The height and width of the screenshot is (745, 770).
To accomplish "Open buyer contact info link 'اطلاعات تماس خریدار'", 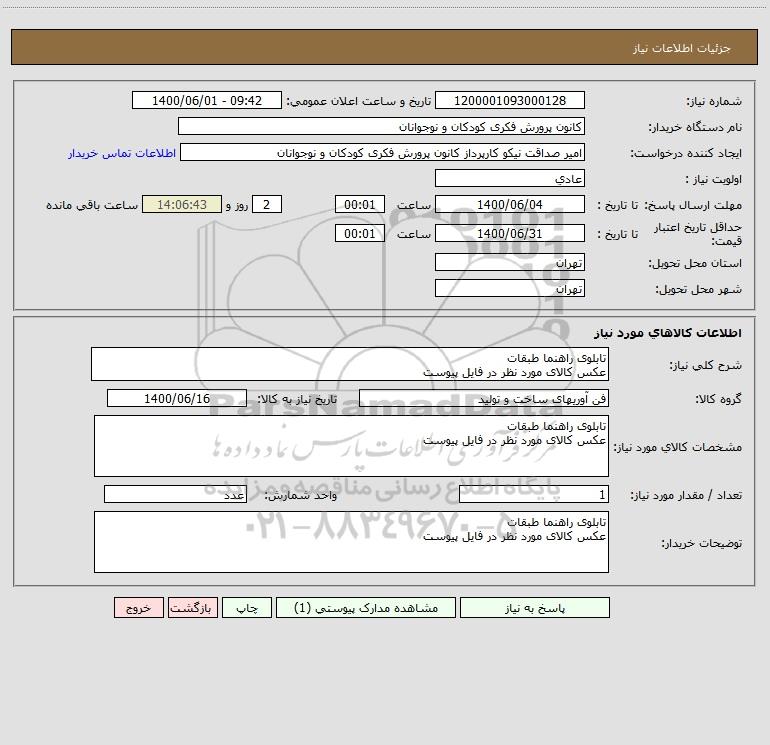I will tap(122, 153).
